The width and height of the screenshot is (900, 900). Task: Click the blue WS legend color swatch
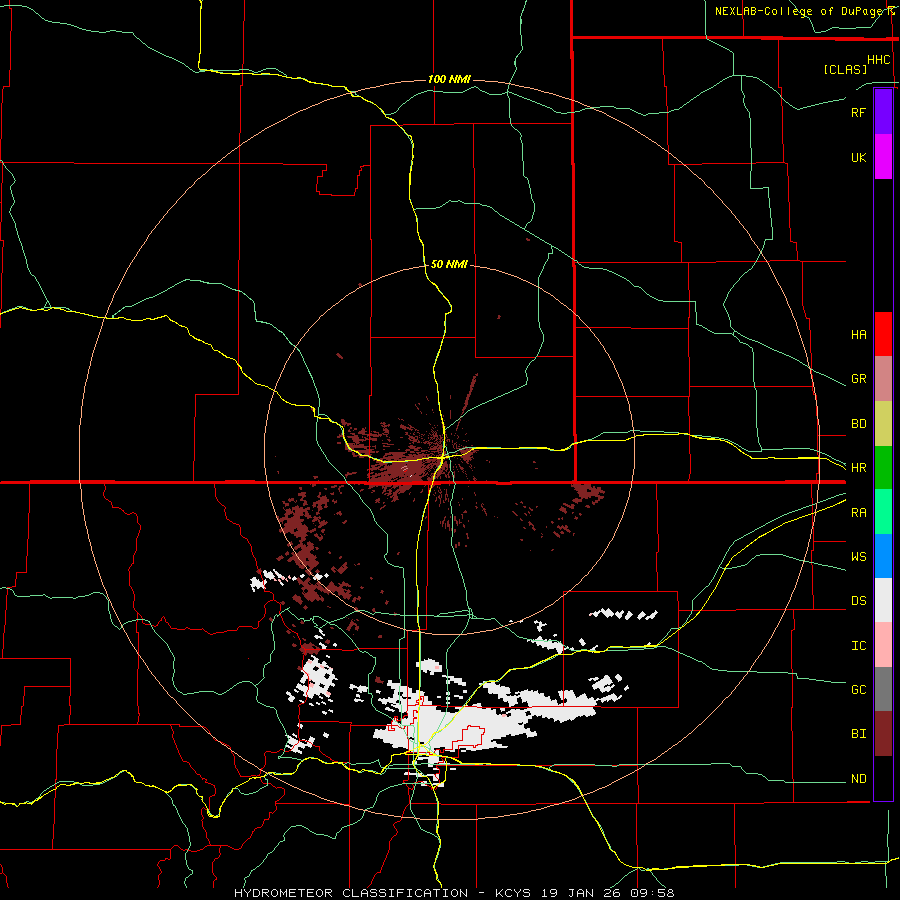pos(883,556)
